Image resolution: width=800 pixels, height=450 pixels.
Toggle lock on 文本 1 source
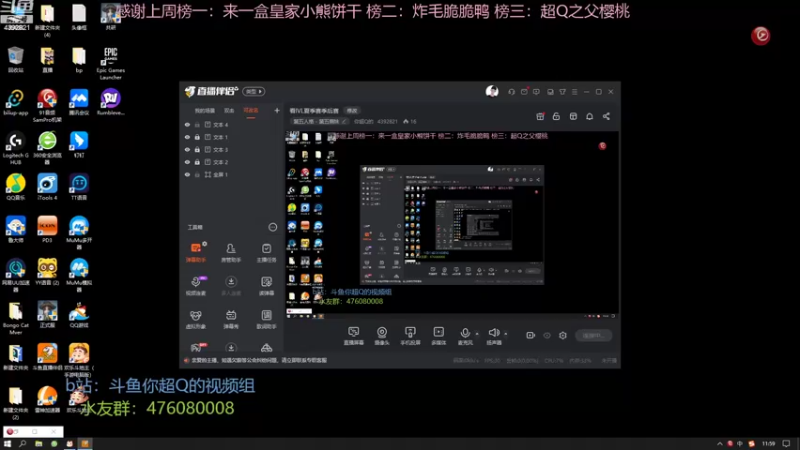(x=197, y=137)
